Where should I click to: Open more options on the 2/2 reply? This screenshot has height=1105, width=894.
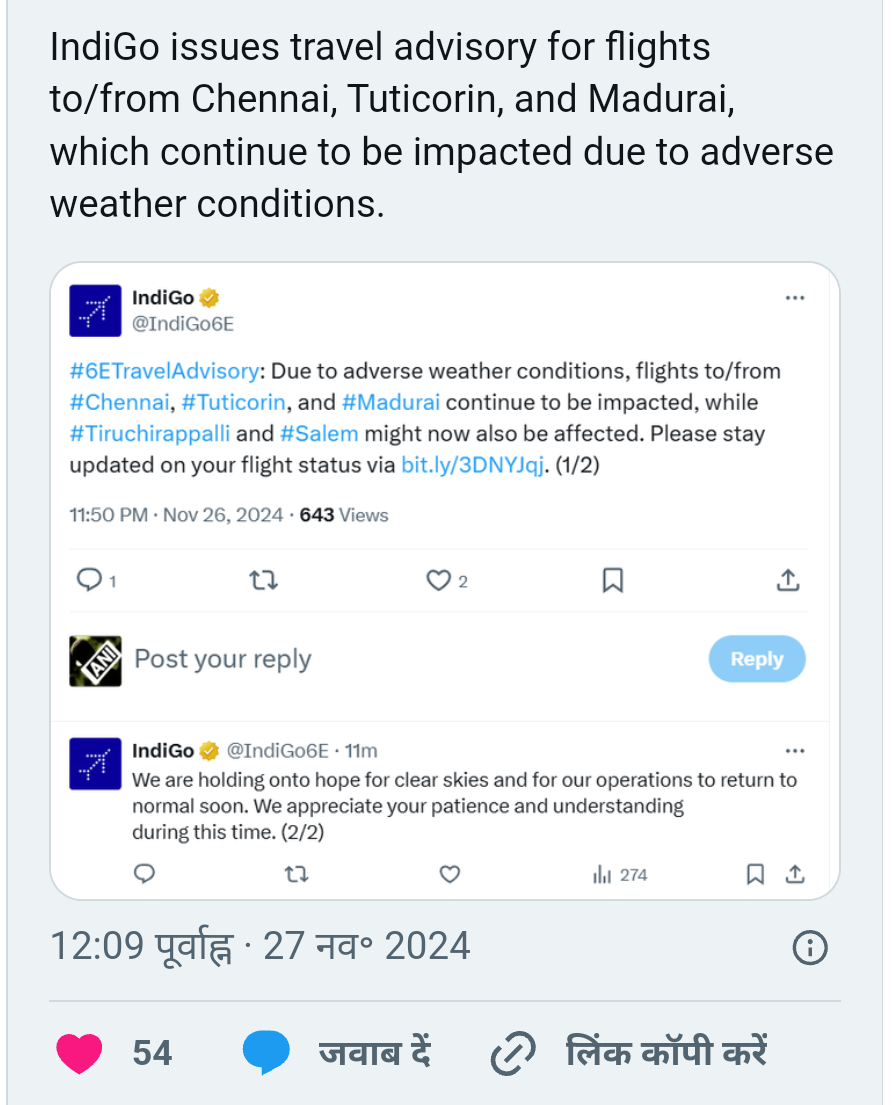coord(795,751)
